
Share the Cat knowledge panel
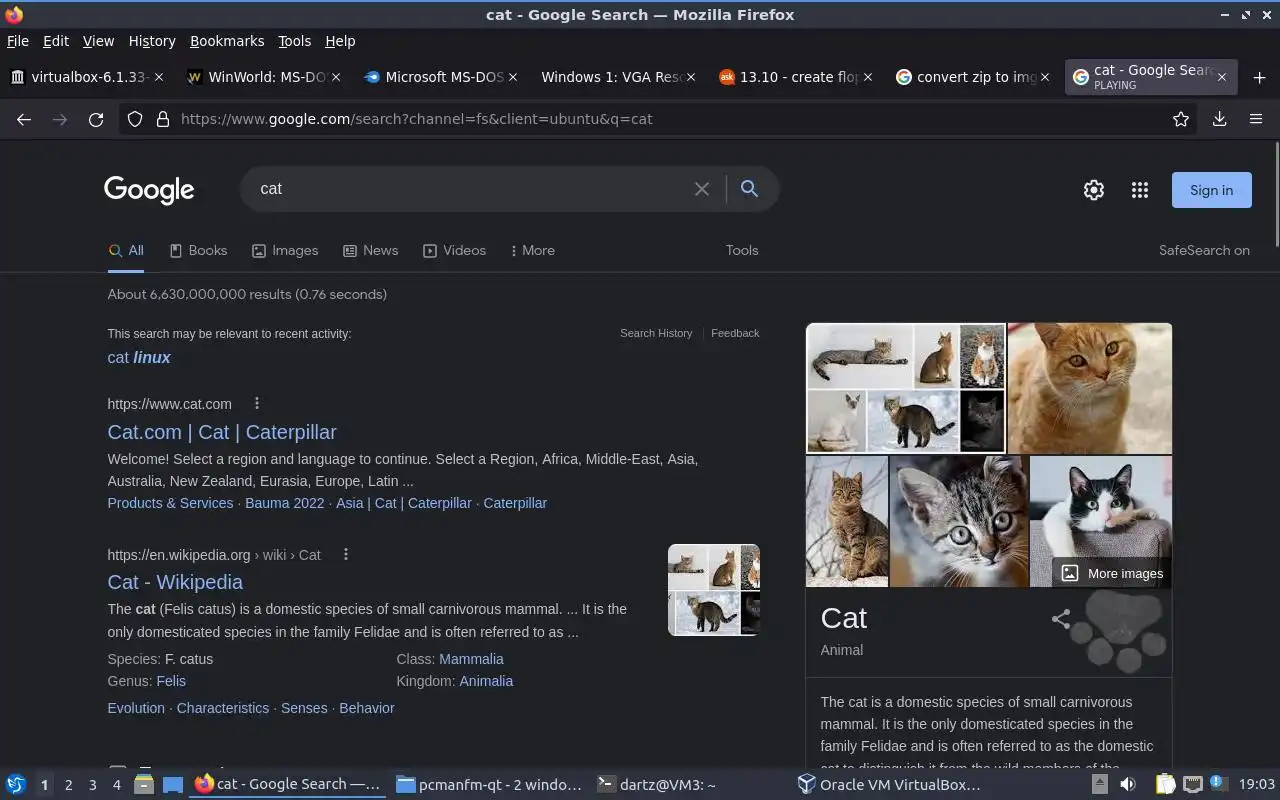tap(1061, 619)
